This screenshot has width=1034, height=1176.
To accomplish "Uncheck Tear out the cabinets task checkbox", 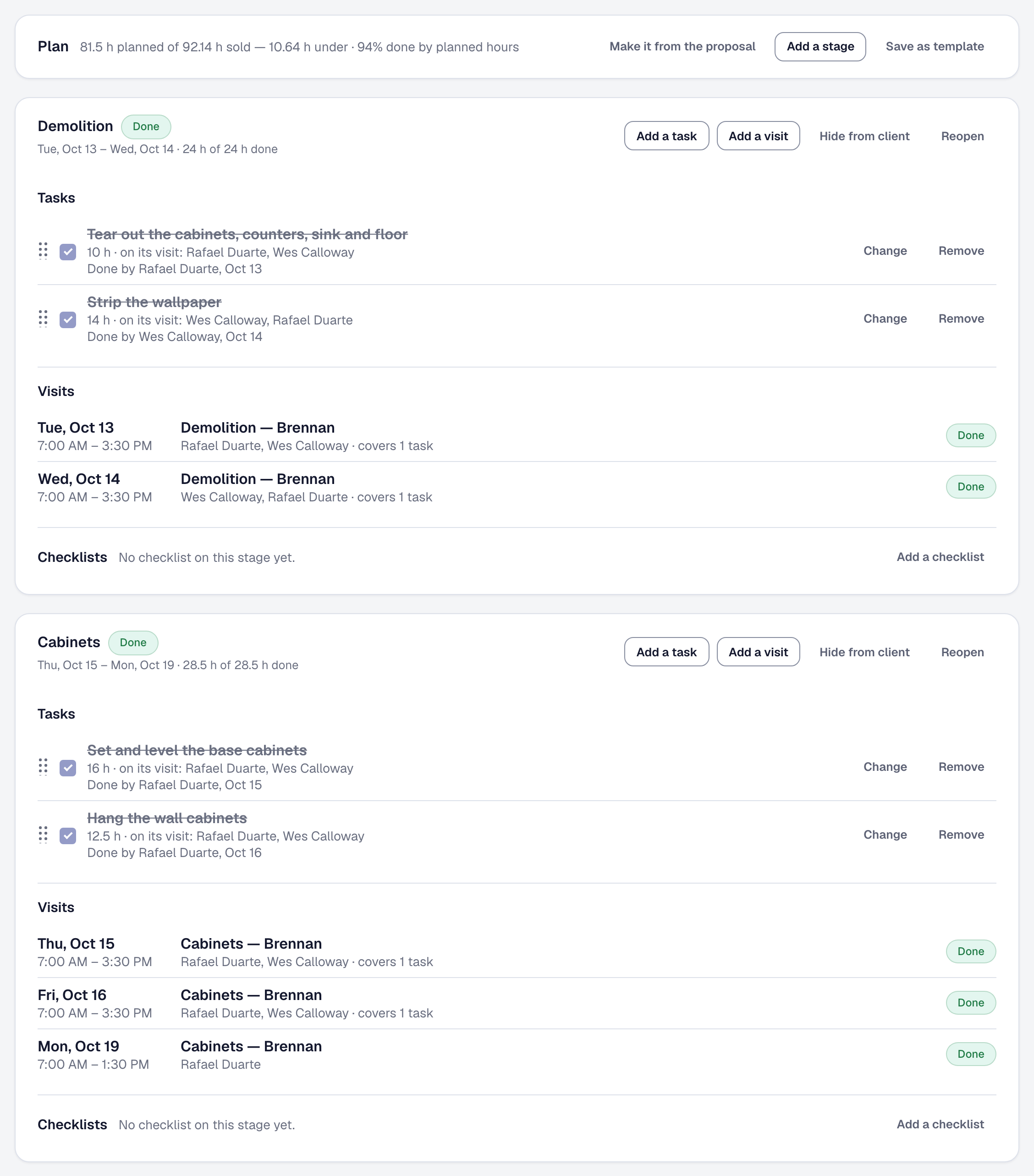I will coord(68,252).
